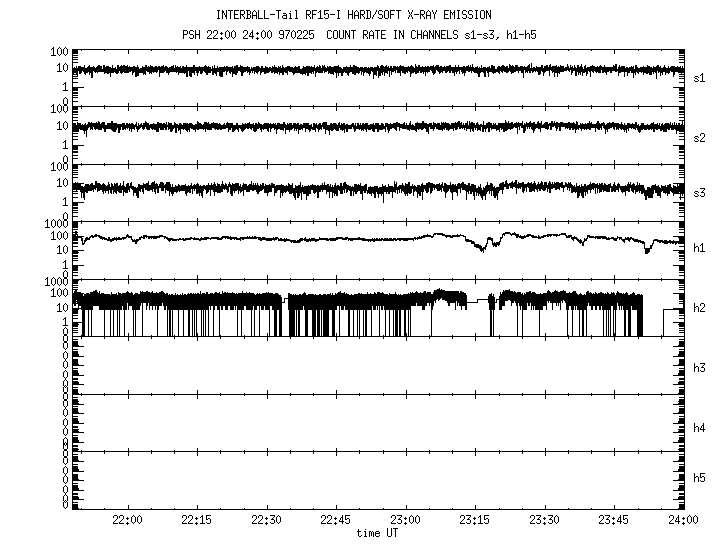
Task: Click the 24:00 time tick label
Action: tap(683, 520)
